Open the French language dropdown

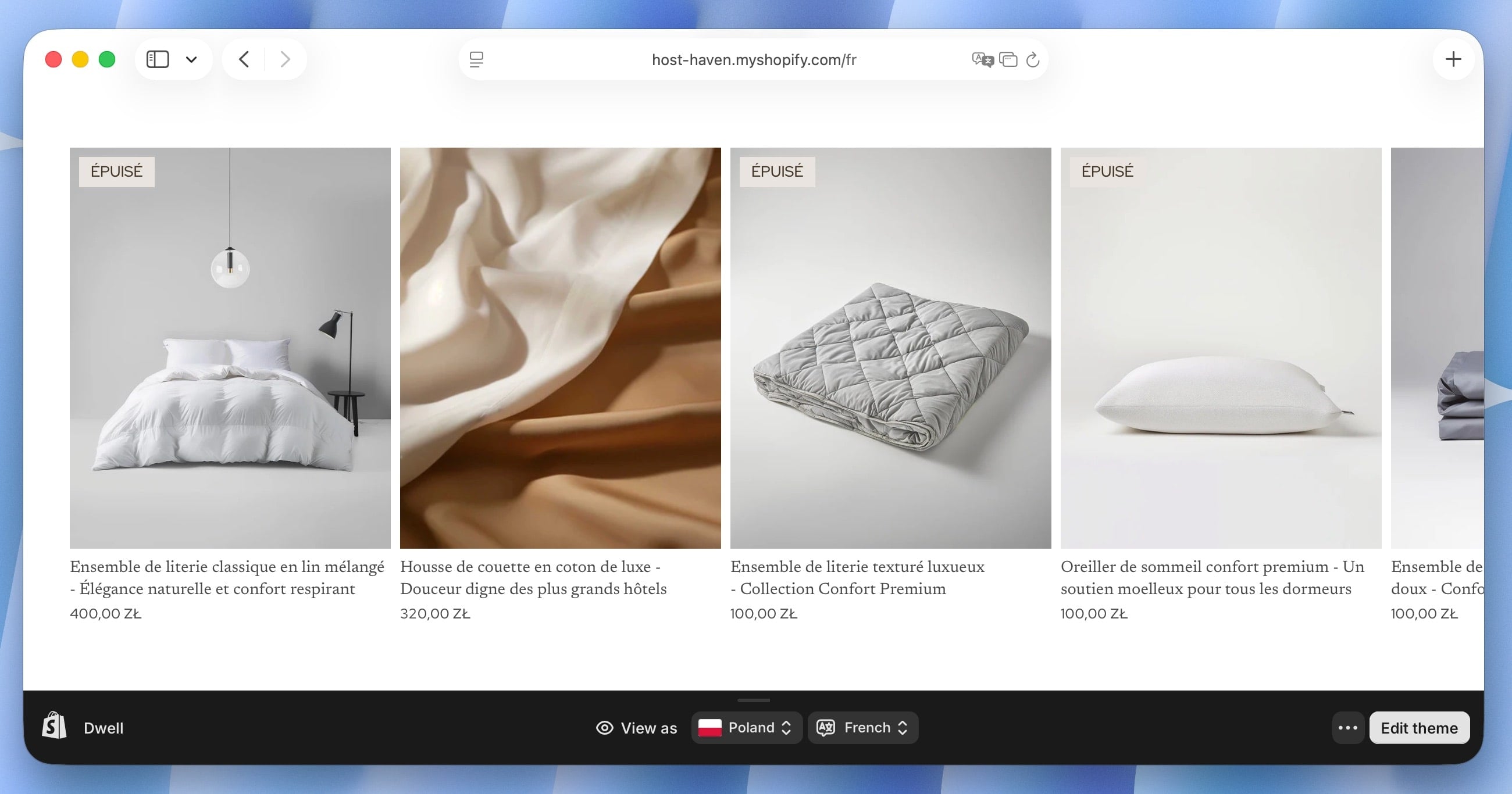click(863, 727)
